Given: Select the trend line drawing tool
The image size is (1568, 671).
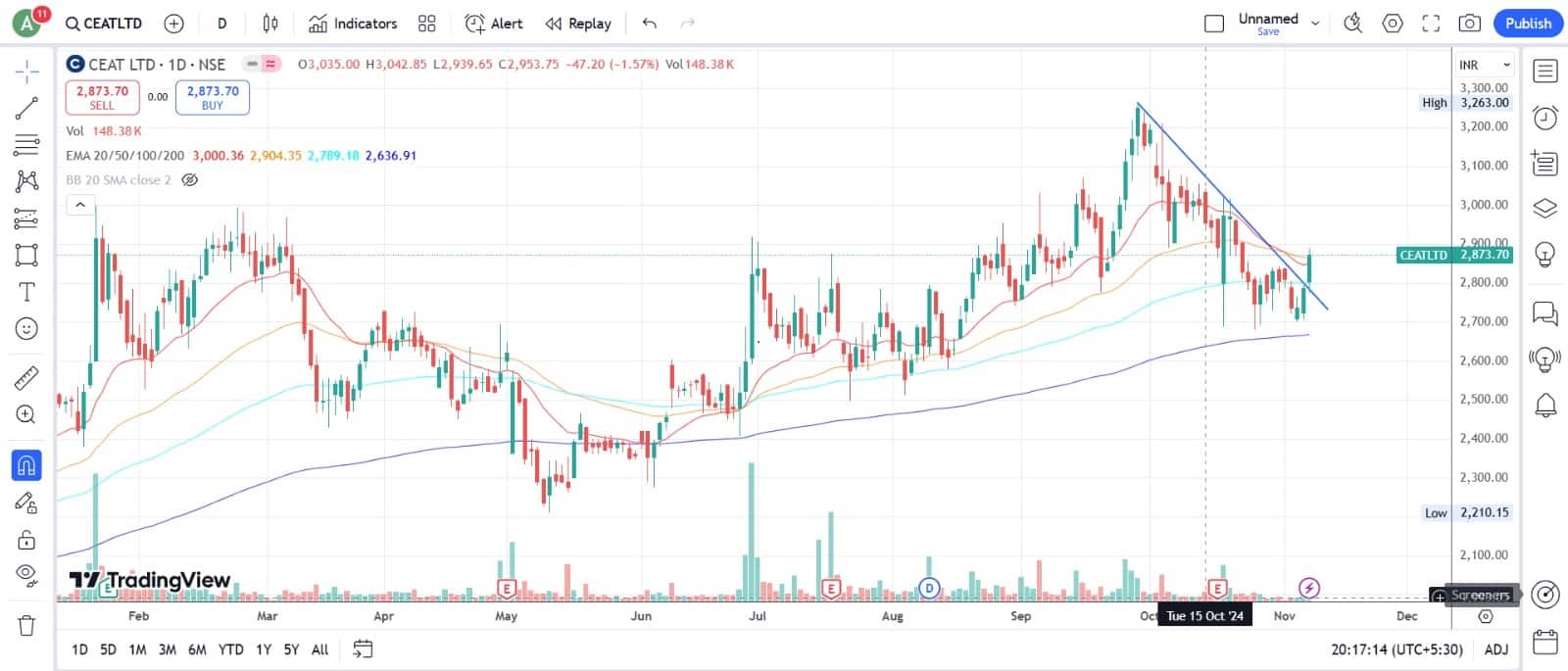Looking at the screenshot, I should click(x=26, y=108).
